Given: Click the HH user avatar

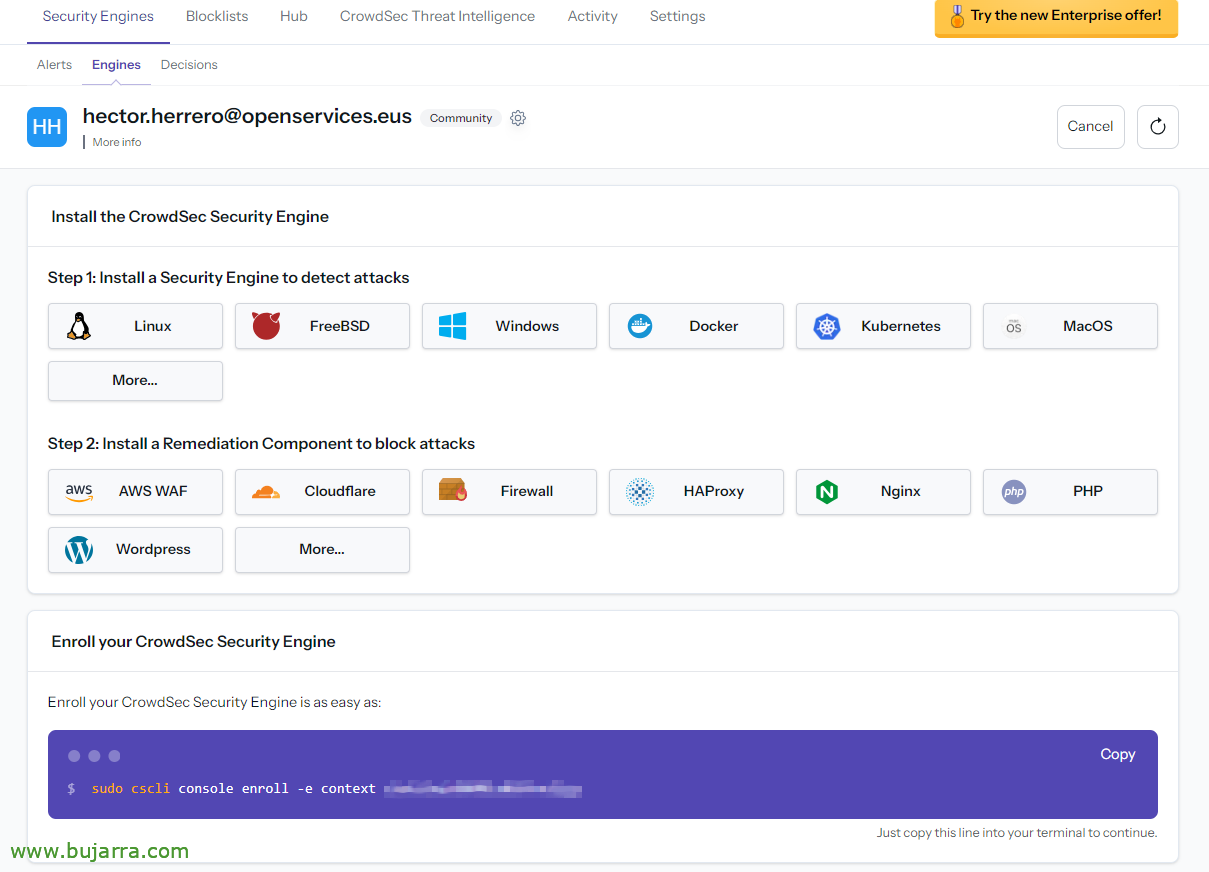Looking at the screenshot, I should pyautogui.click(x=47, y=127).
